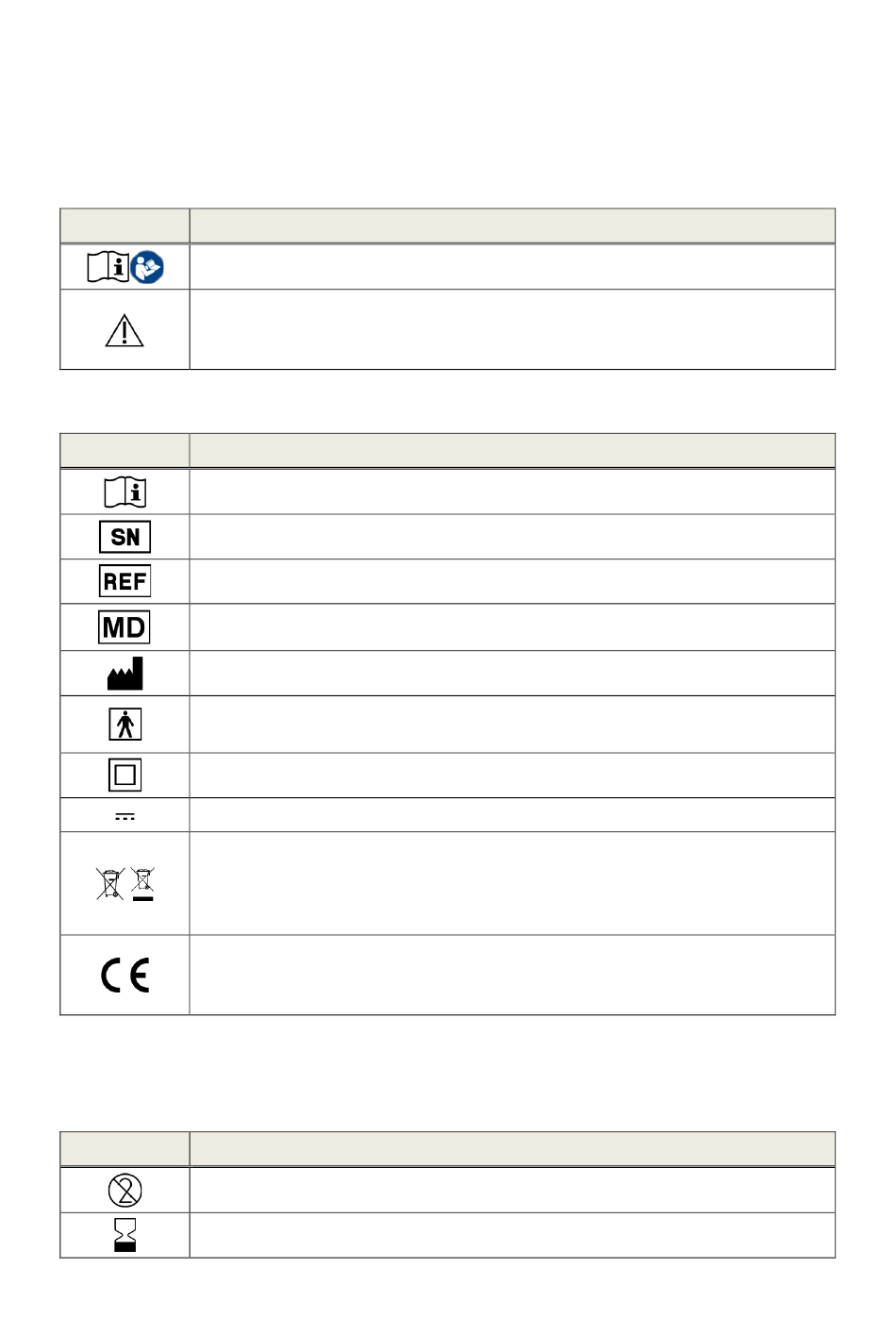Screen dimensions: 896x1318
Task: Click the empty description cell beside hourglass symbol
Action: 512,1235
